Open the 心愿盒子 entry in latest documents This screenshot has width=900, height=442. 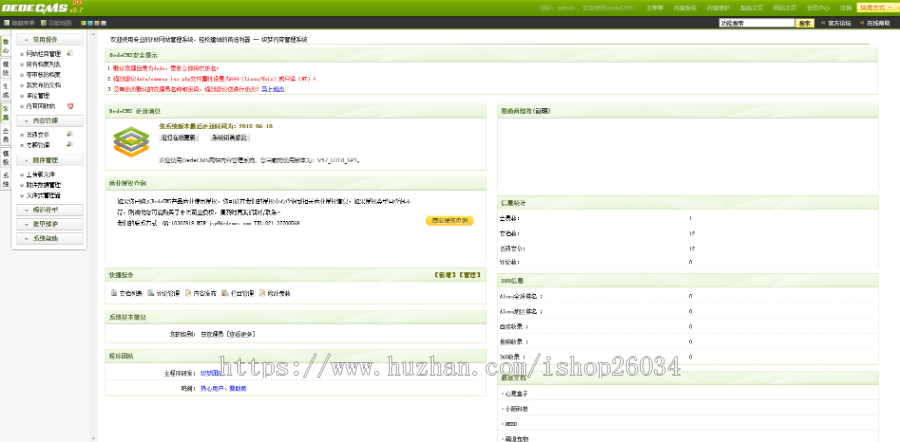tap(516, 394)
